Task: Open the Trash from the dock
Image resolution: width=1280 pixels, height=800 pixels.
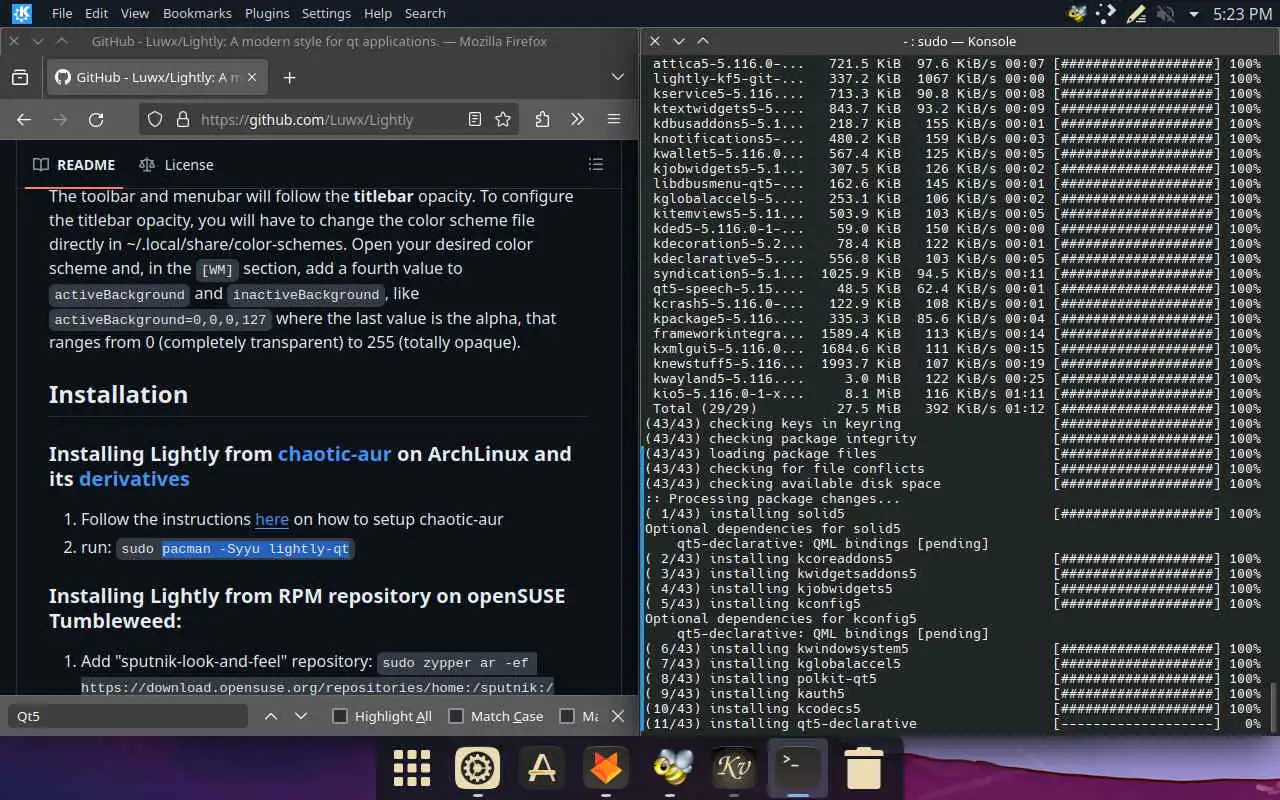Action: pos(863,768)
